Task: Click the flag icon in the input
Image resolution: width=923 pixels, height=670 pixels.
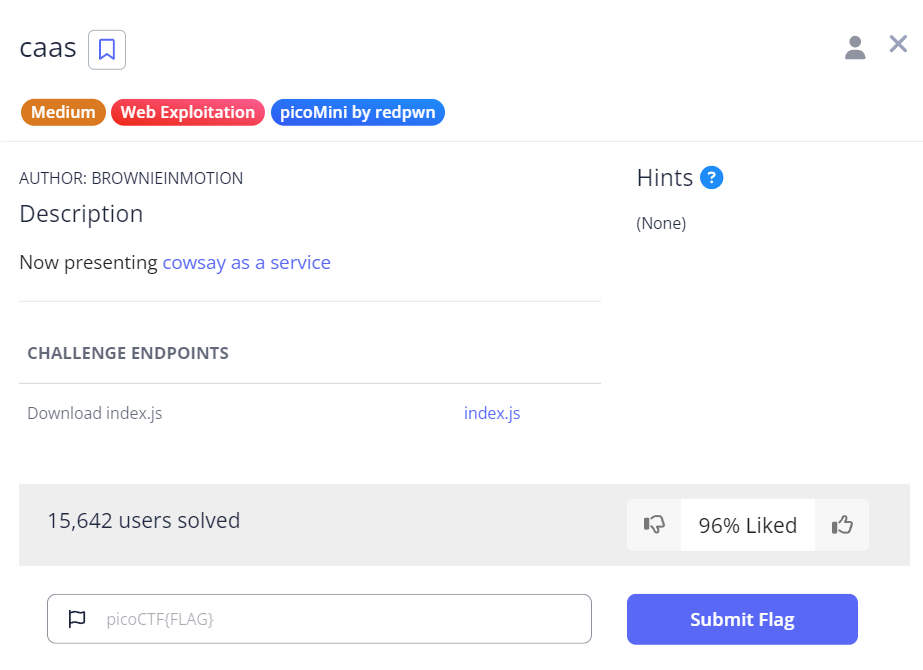Action: (77, 619)
